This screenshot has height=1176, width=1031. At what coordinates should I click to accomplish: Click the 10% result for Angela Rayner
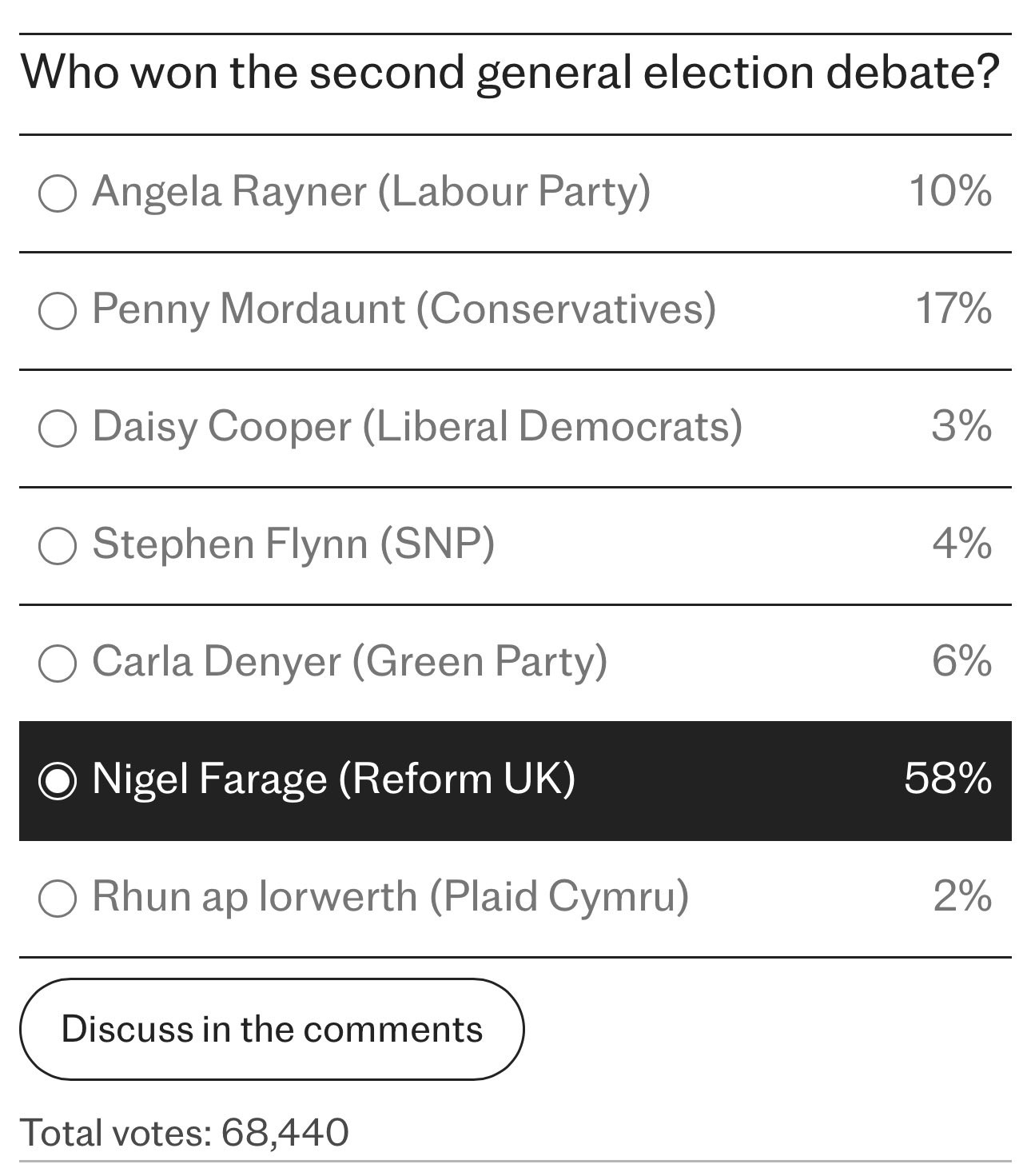950,192
